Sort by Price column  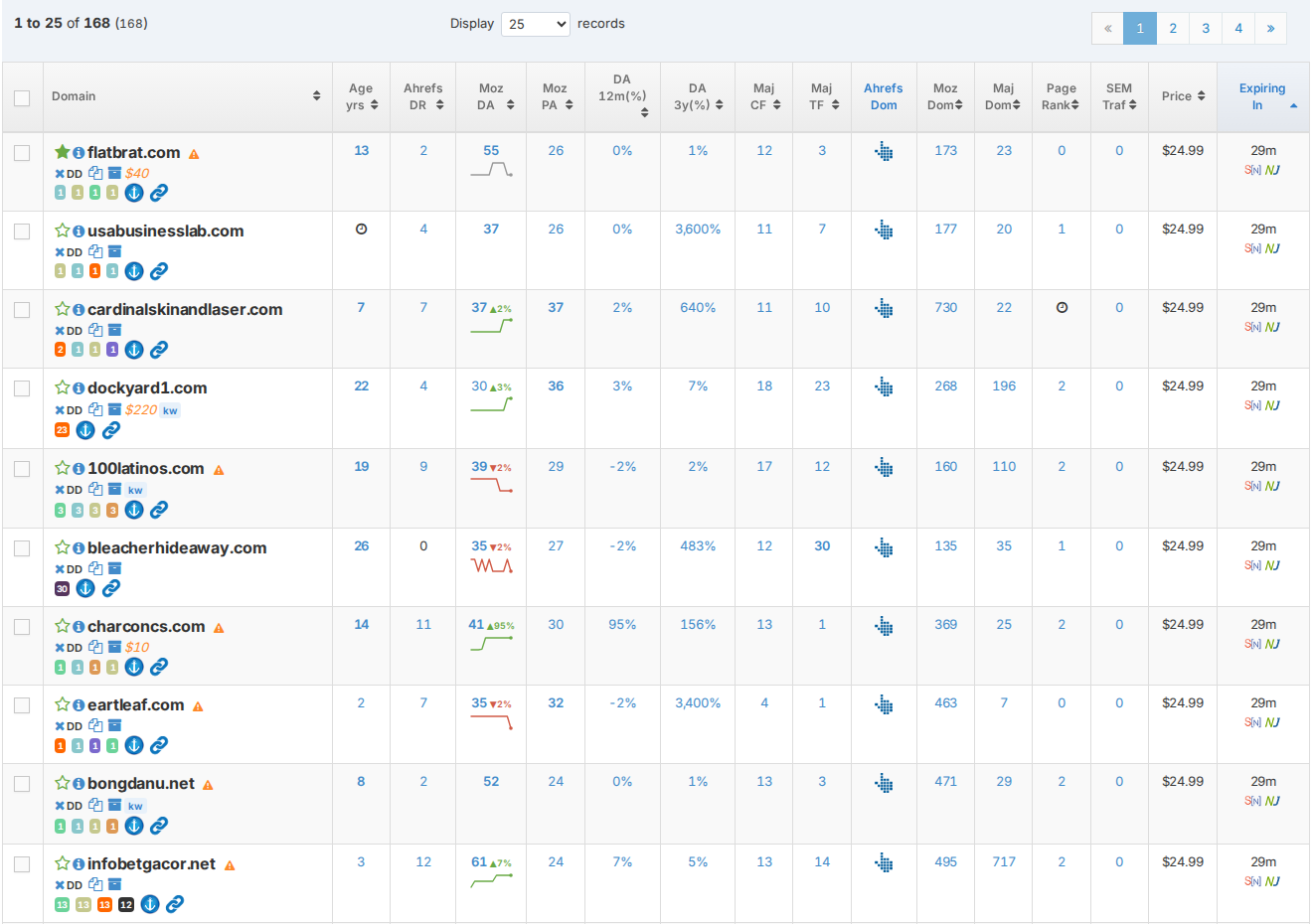[x=1183, y=96]
